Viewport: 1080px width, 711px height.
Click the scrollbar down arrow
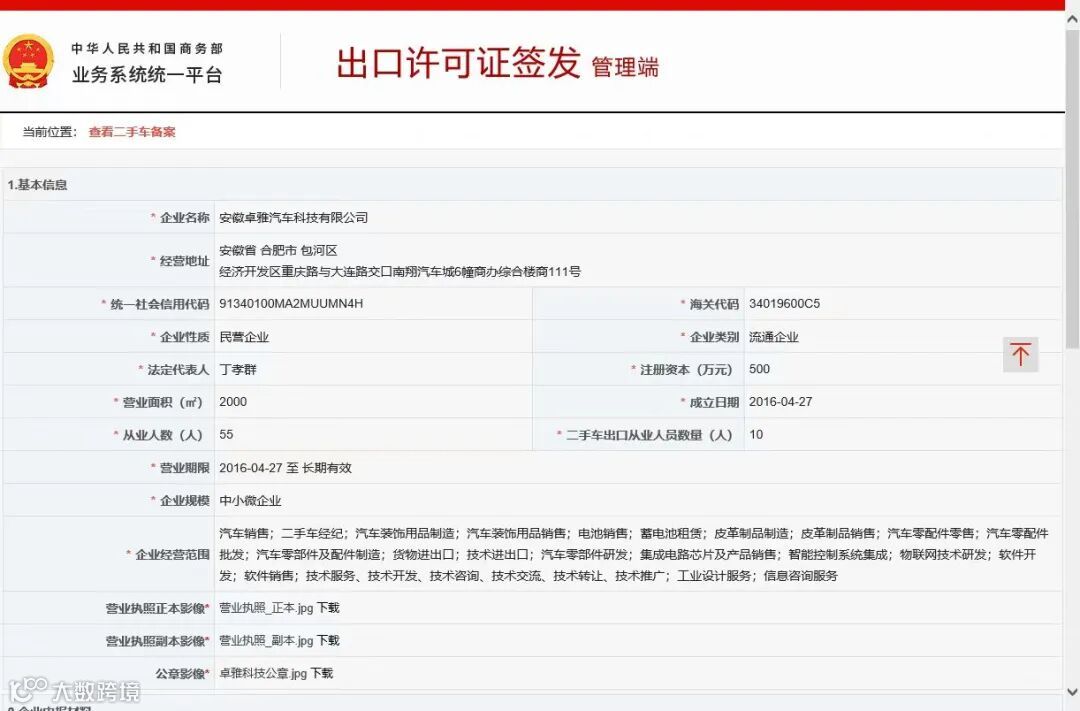1072,691
